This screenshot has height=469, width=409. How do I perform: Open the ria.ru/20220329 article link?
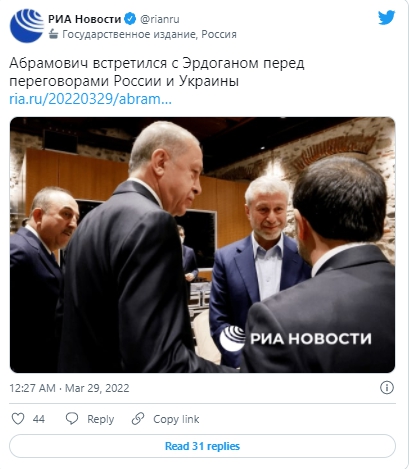pos(90,99)
